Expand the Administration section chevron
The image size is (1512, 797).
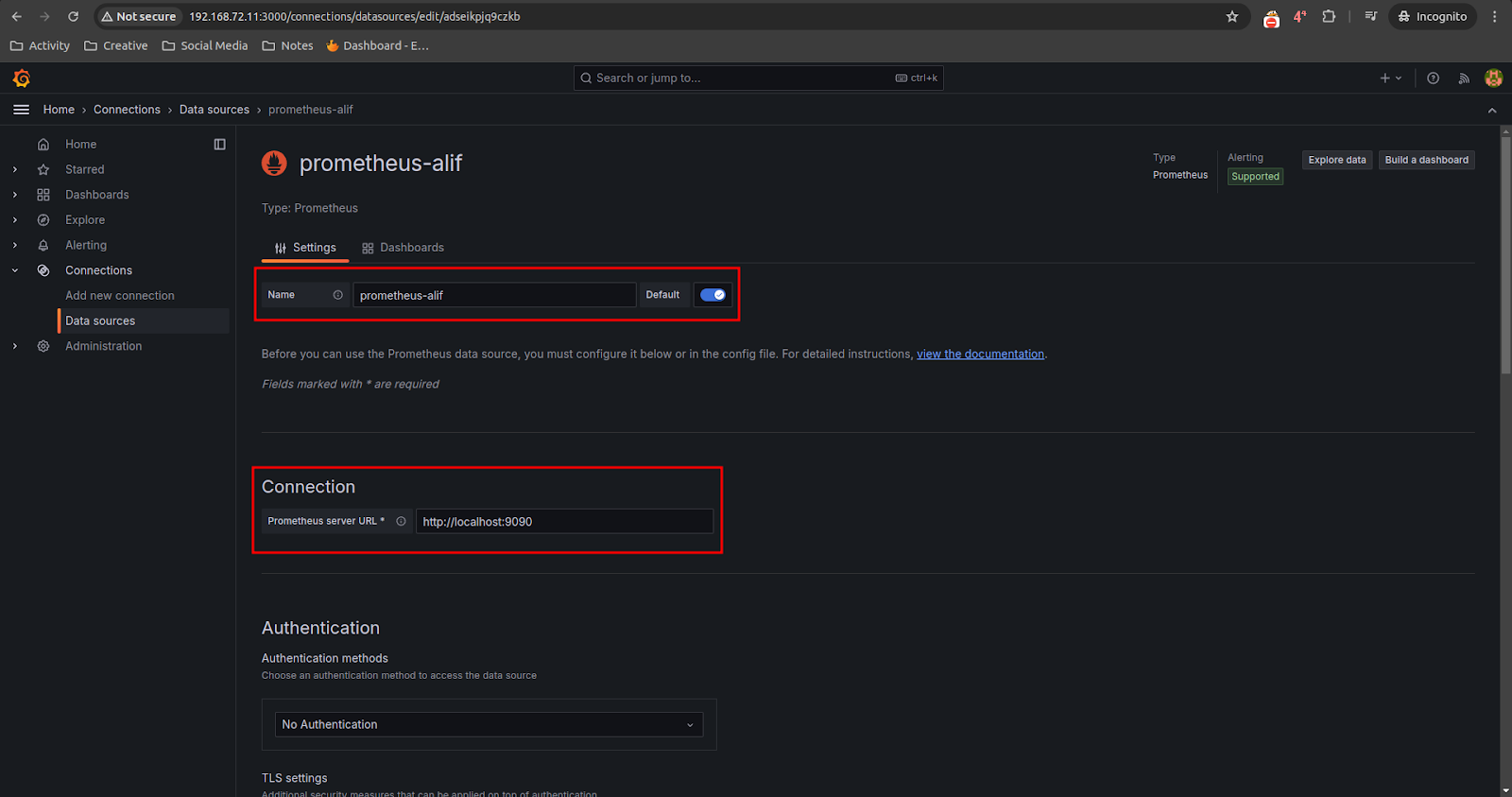[x=15, y=346]
